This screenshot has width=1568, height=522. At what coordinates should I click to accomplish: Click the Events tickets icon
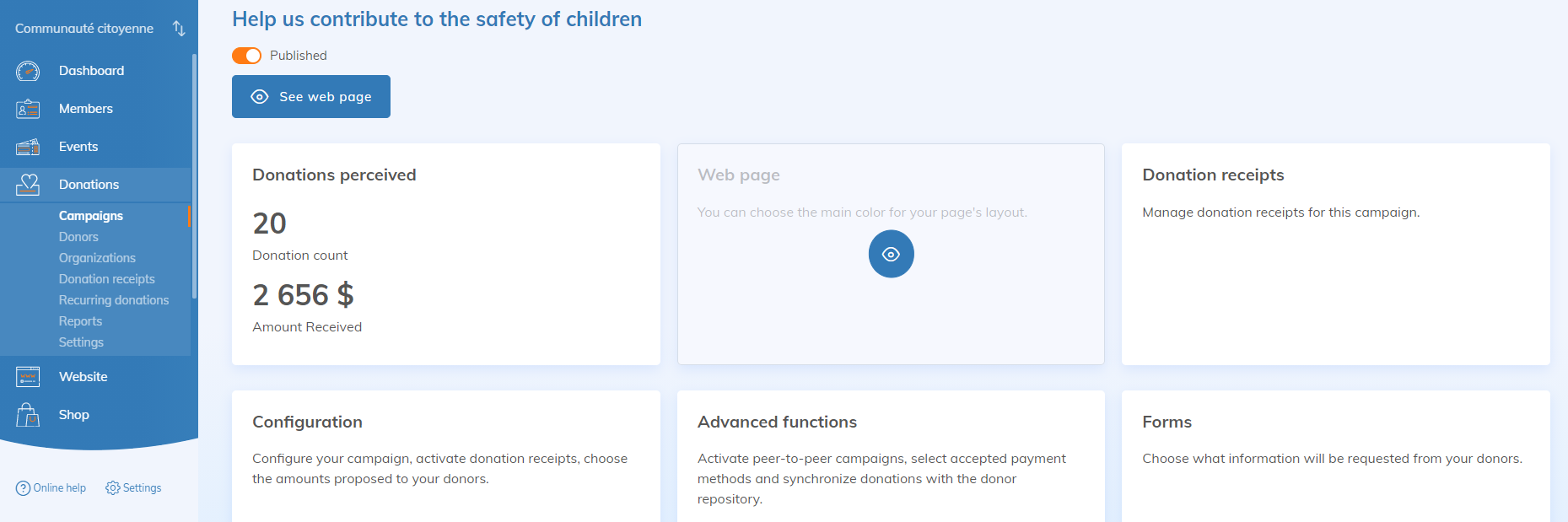point(28,147)
